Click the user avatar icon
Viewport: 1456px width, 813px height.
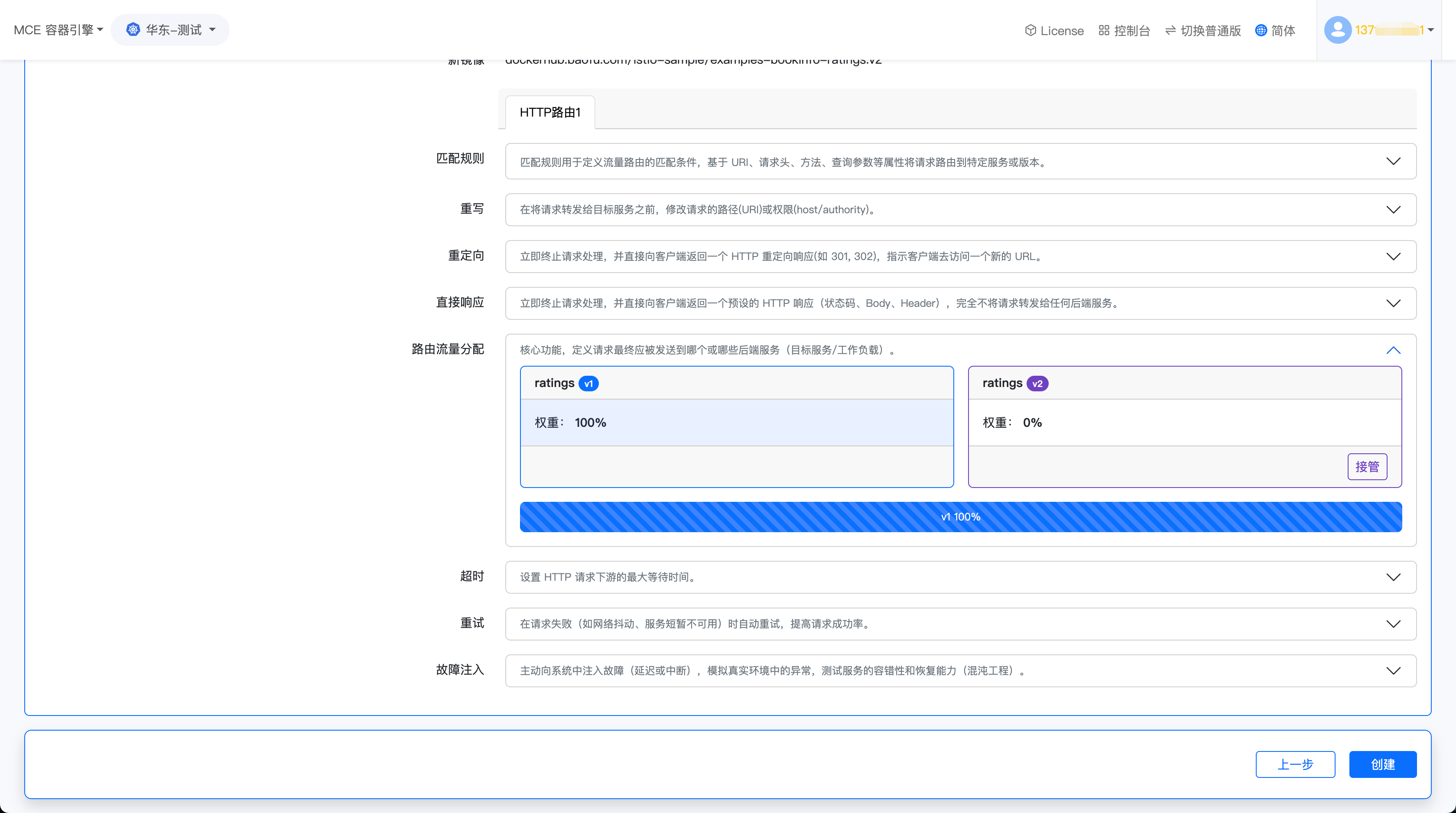pyautogui.click(x=1337, y=30)
